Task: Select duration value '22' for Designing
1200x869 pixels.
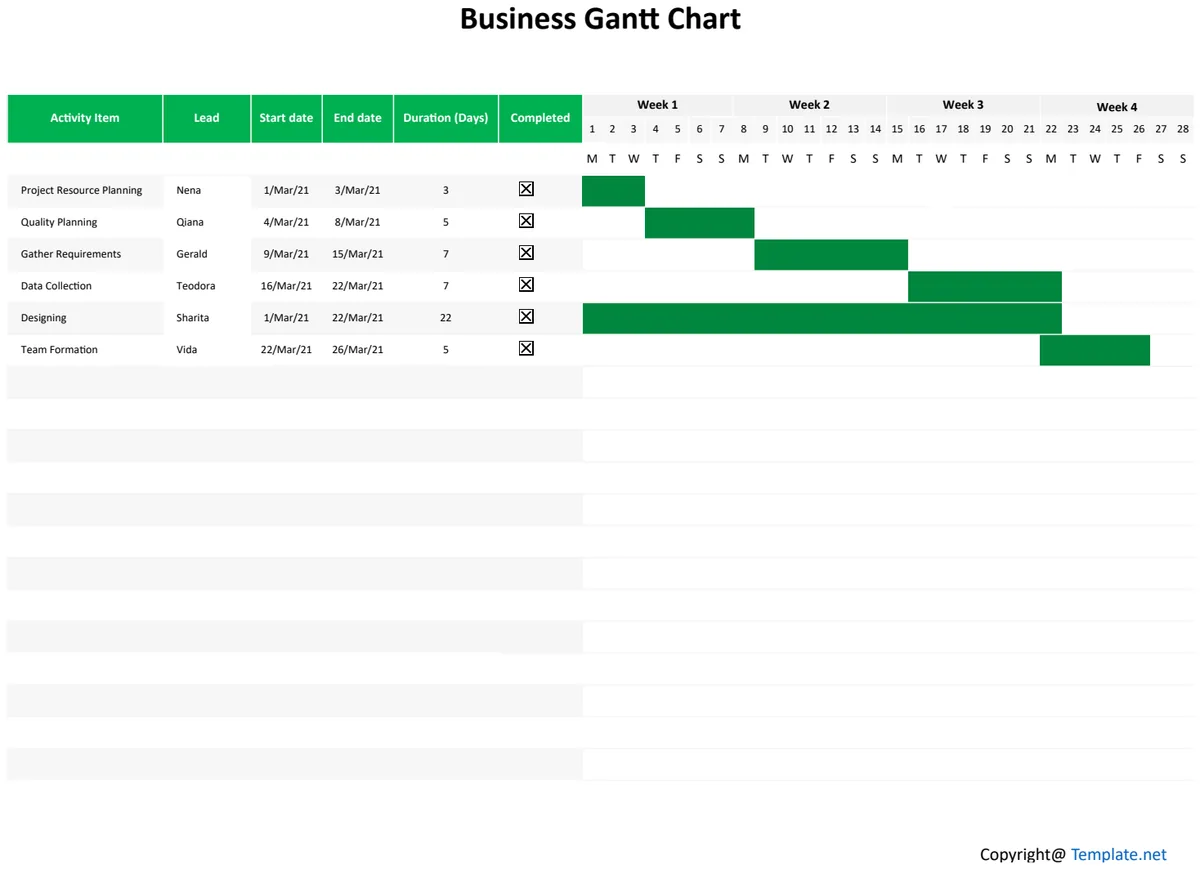Action: (x=446, y=318)
